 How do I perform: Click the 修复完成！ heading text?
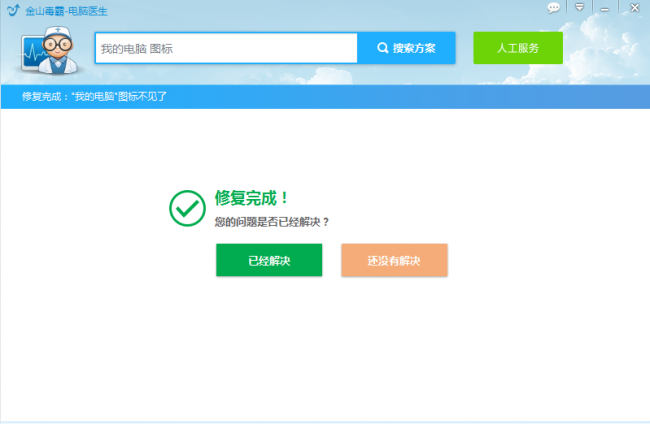coord(251,198)
